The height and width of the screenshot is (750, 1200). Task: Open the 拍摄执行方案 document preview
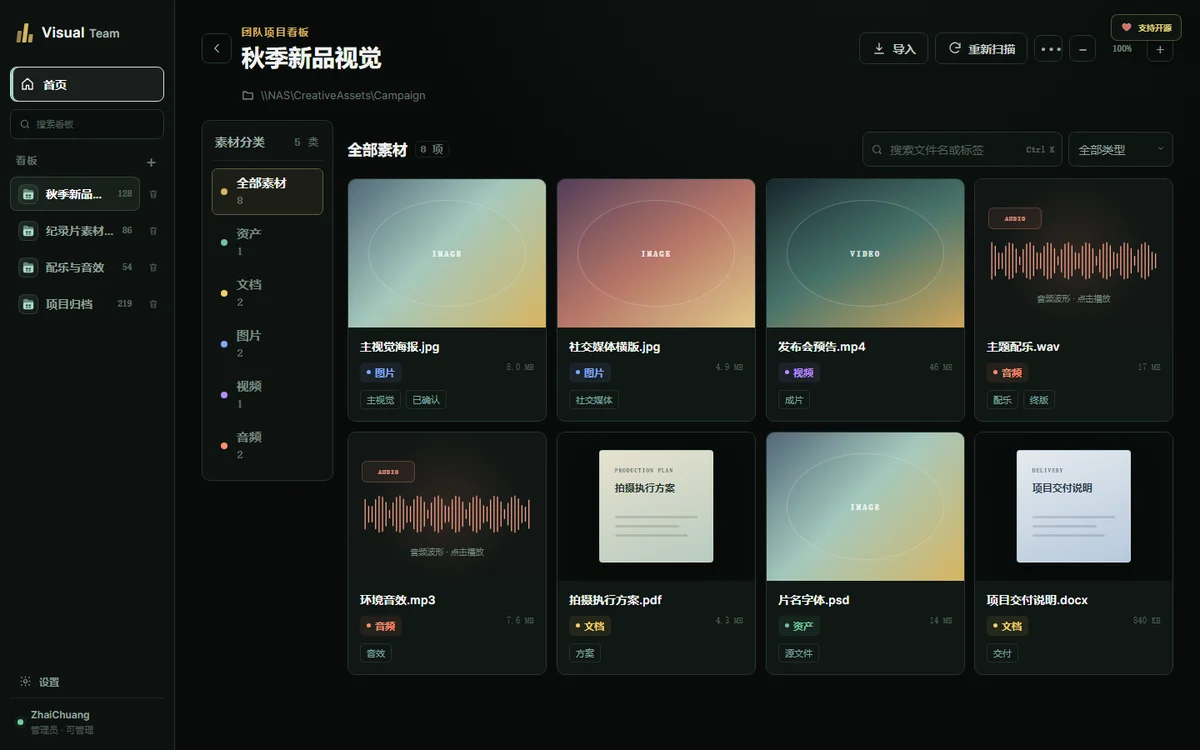[x=656, y=506]
